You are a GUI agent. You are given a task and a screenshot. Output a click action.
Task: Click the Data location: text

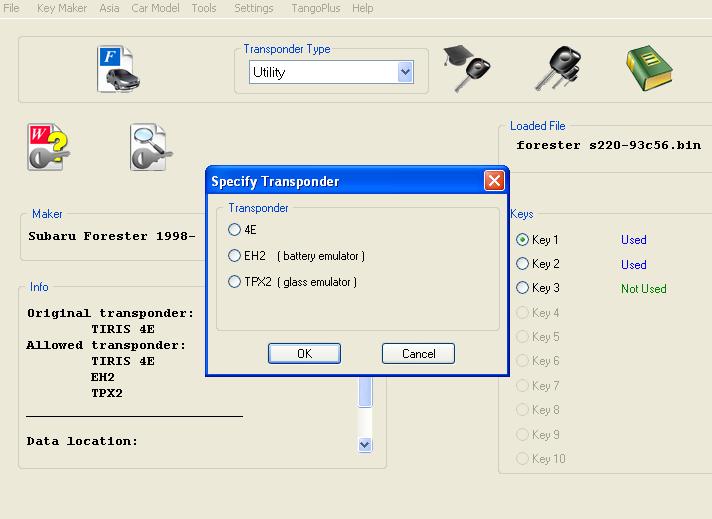tap(82, 441)
